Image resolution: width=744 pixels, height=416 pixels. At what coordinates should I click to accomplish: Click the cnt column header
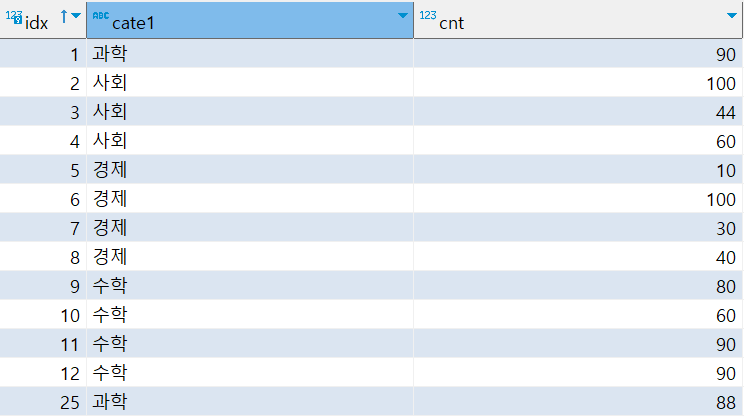[x=578, y=20]
